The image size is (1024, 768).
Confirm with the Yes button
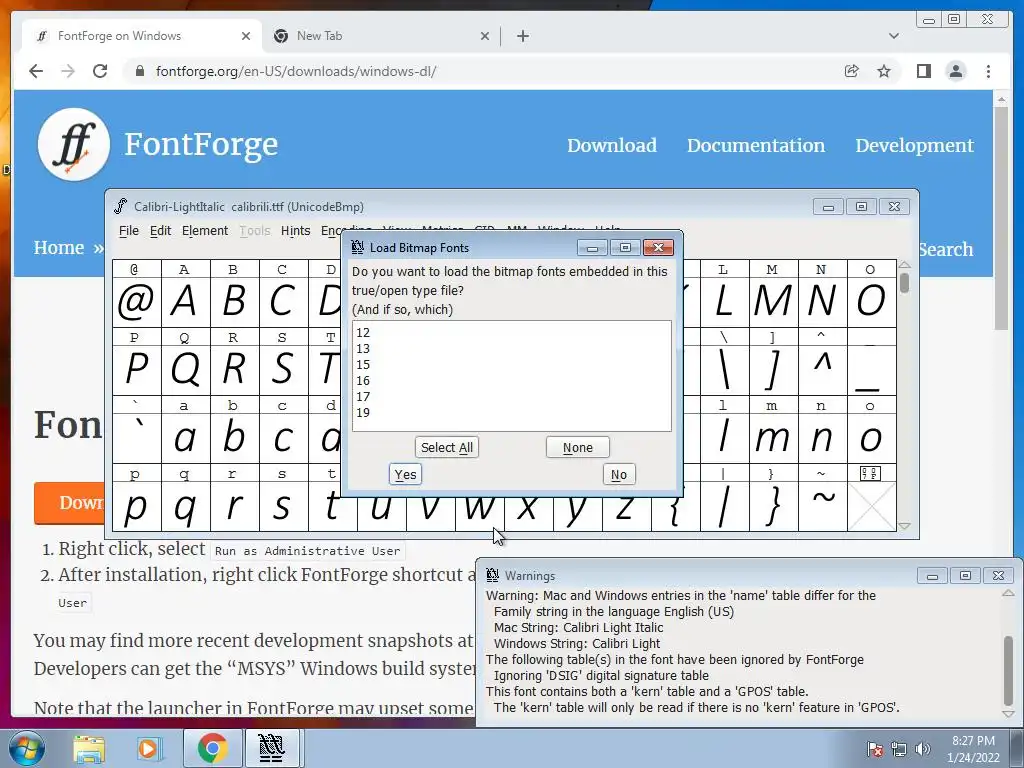coord(405,475)
